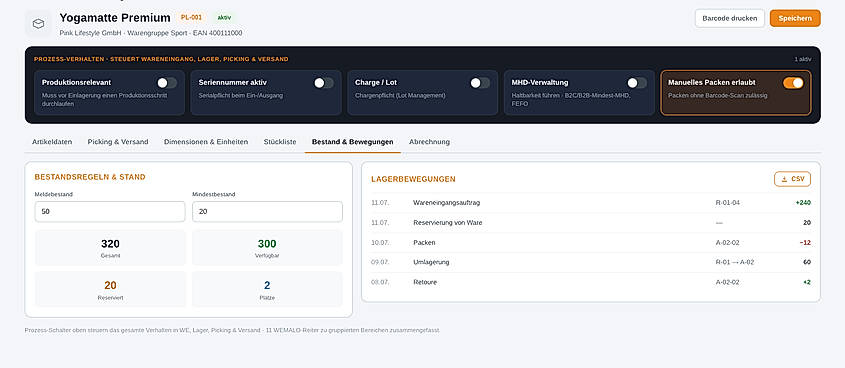Open the Dimensionen & Einheiten tab
This screenshot has height=368, width=845.
pyautogui.click(x=206, y=142)
